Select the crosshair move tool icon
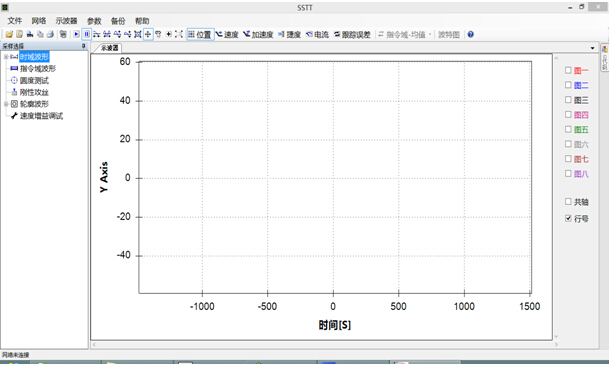This screenshot has height=365, width=615. tap(148, 35)
